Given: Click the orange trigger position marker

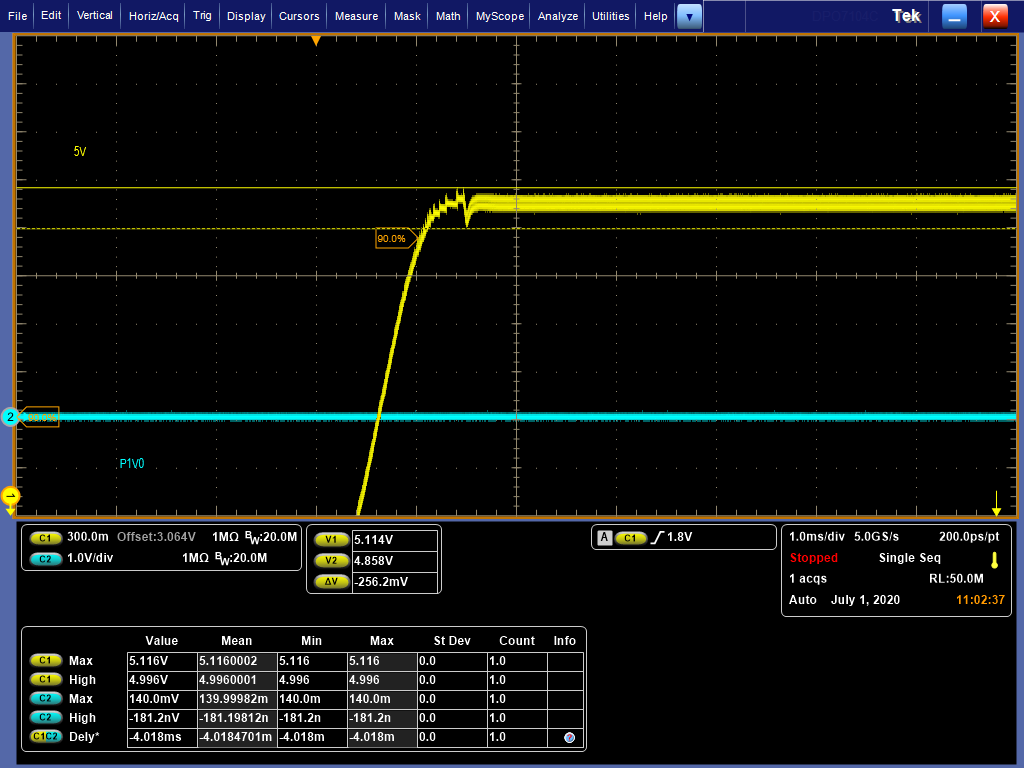Looking at the screenshot, I should tap(316, 41).
